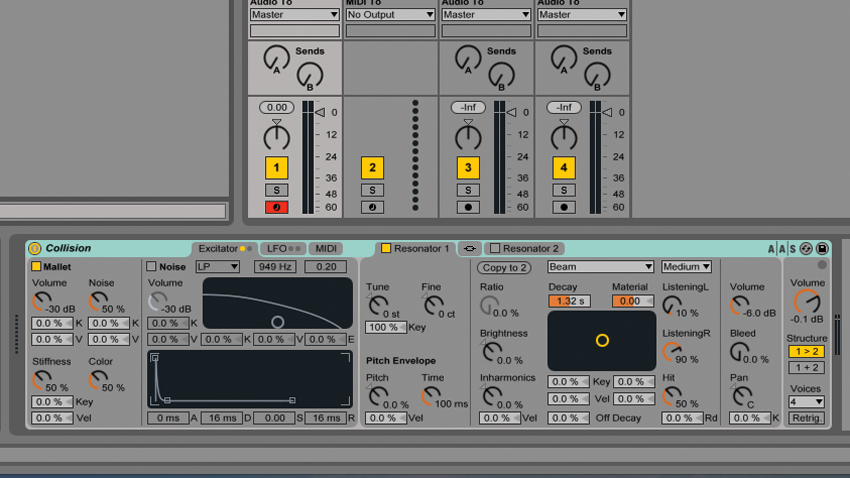The width and height of the screenshot is (850, 478).
Task: Arm track 3 for recording
Action: [x=468, y=207]
